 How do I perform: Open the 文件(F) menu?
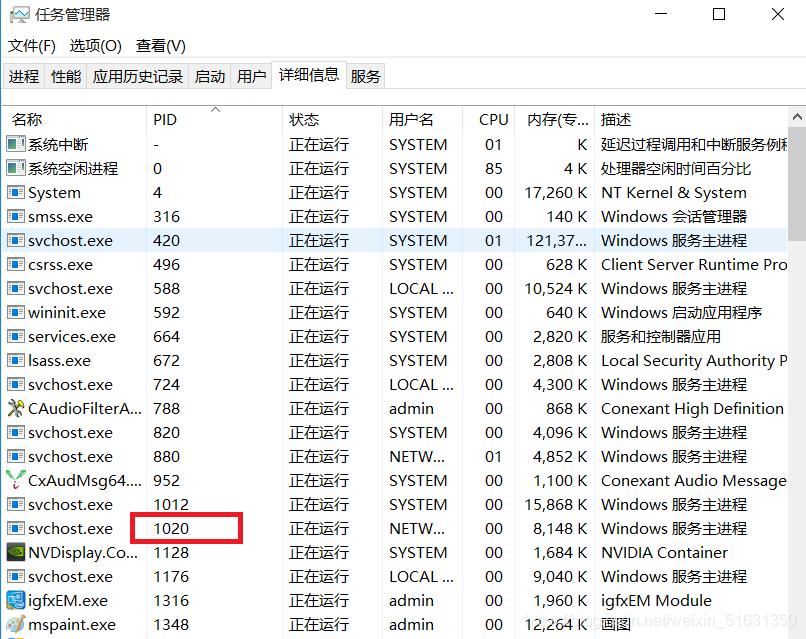tap(32, 46)
